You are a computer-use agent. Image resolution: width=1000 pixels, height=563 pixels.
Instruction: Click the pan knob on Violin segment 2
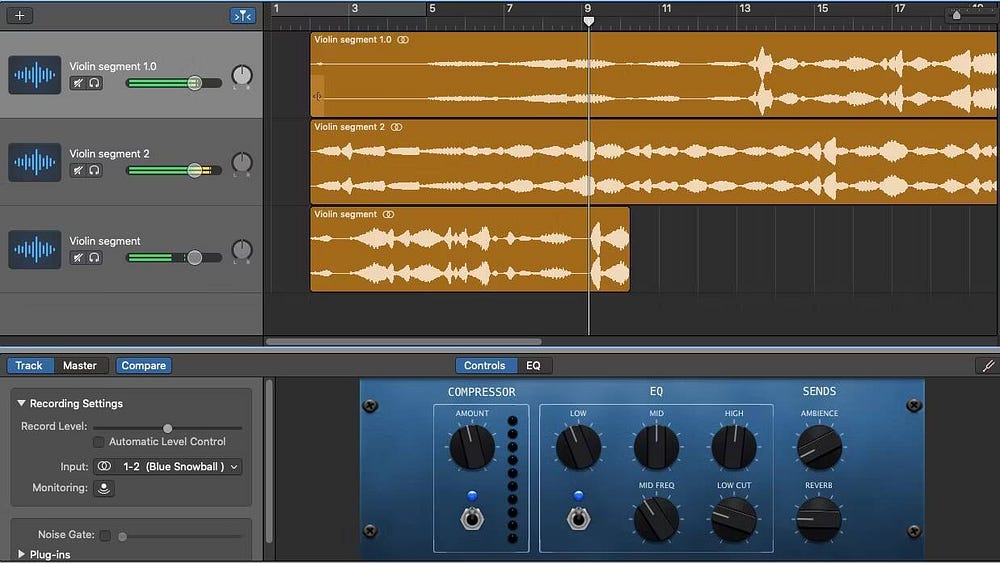pyautogui.click(x=242, y=163)
